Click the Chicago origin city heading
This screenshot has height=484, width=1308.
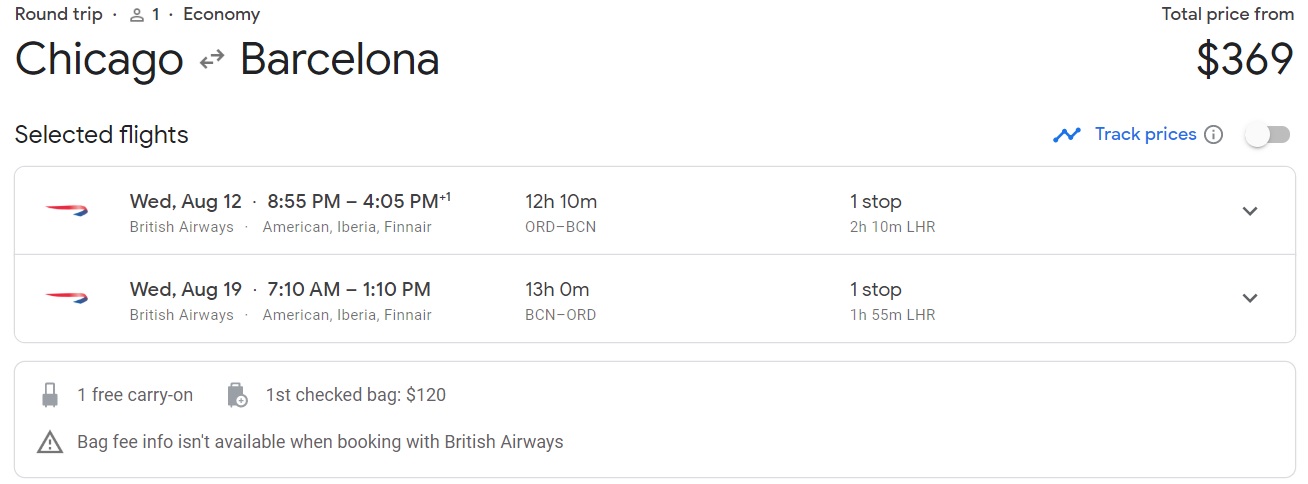pyautogui.click(x=99, y=60)
